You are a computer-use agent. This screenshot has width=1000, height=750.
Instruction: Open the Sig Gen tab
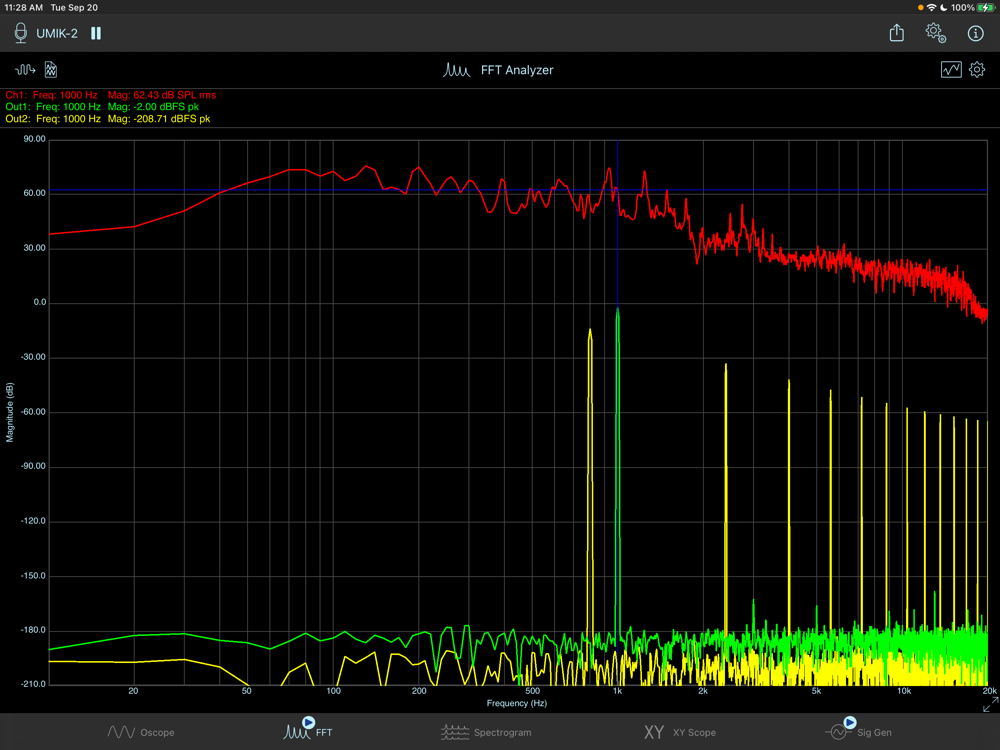coord(859,731)
